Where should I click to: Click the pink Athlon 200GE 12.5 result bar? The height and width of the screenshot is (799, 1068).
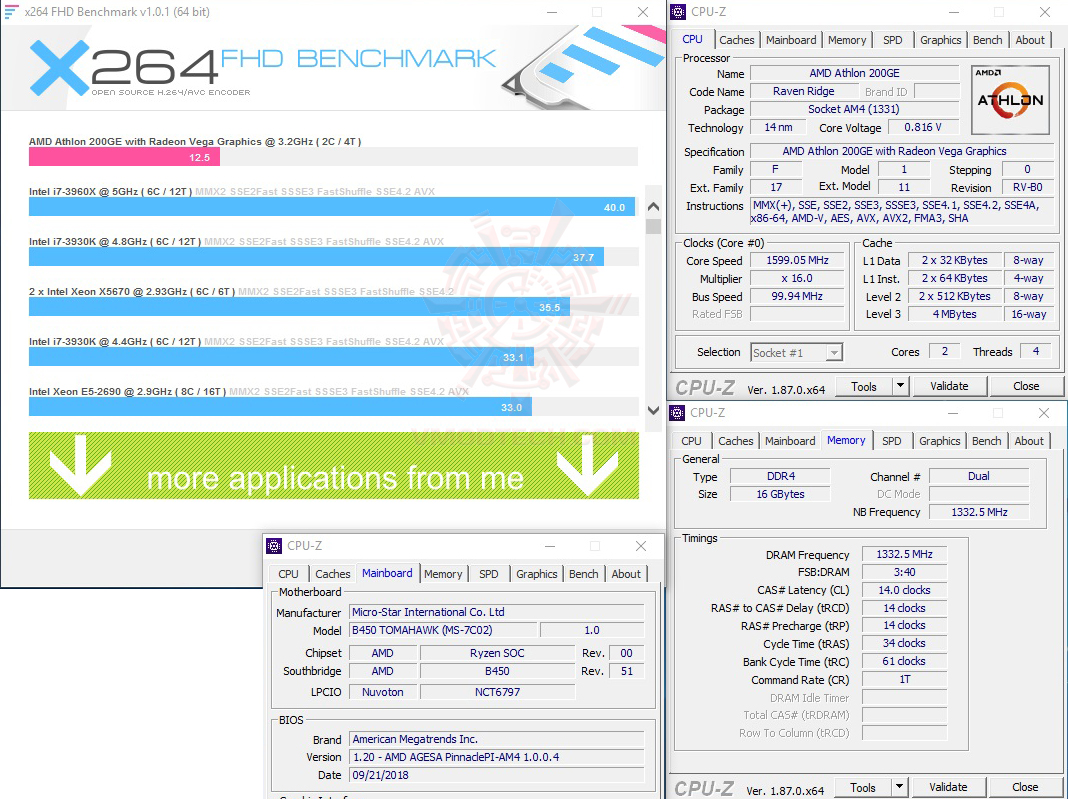pos(124,157)
